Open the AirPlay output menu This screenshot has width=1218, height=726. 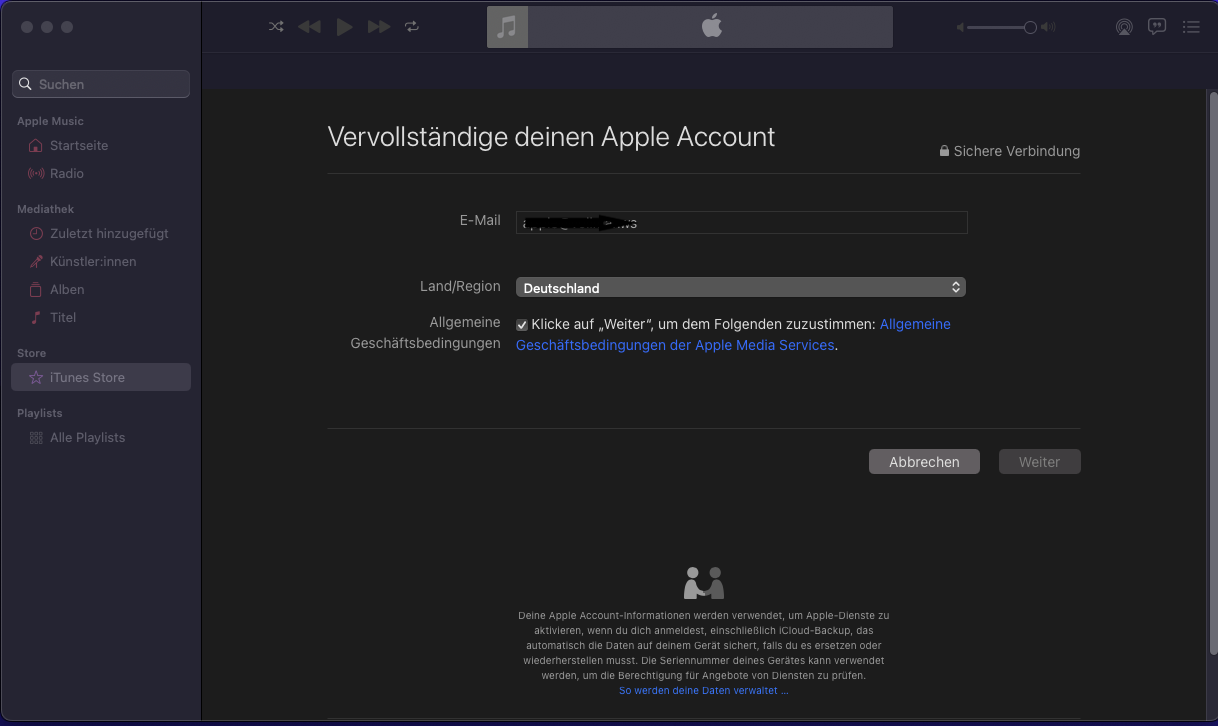[1125, 27]
